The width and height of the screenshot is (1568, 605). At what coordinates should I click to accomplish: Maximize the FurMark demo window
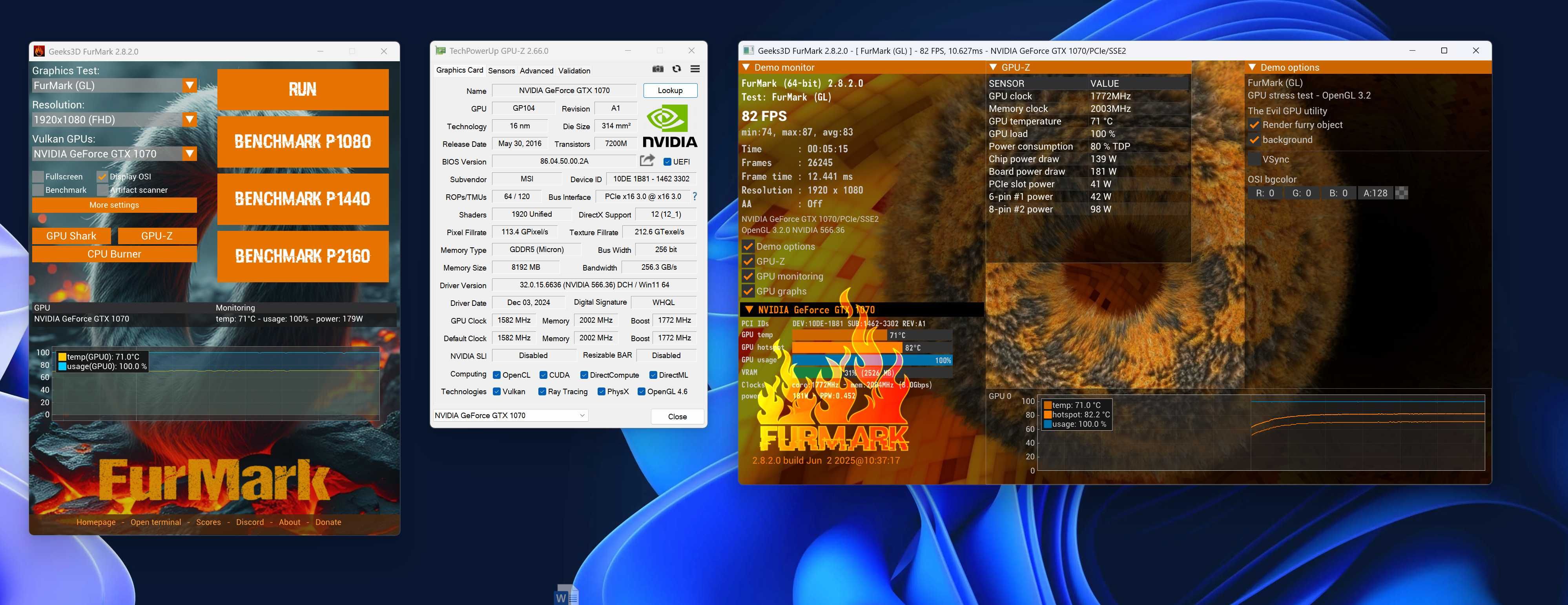click(1444, 51)
